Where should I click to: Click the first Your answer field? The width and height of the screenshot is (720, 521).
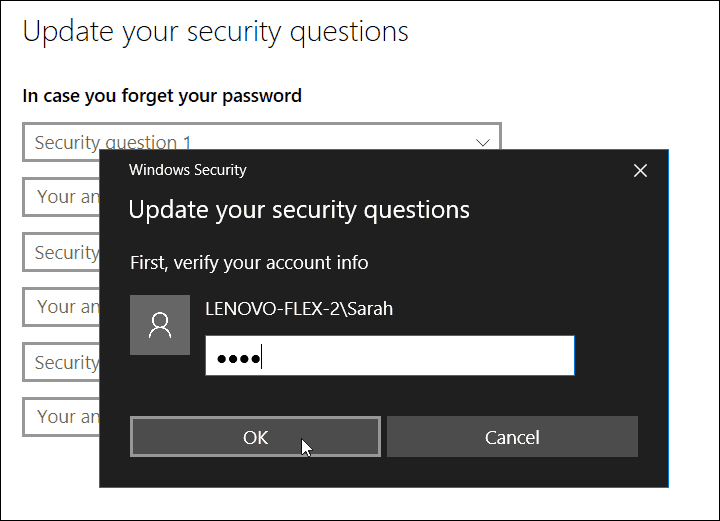tap(61, 197)
